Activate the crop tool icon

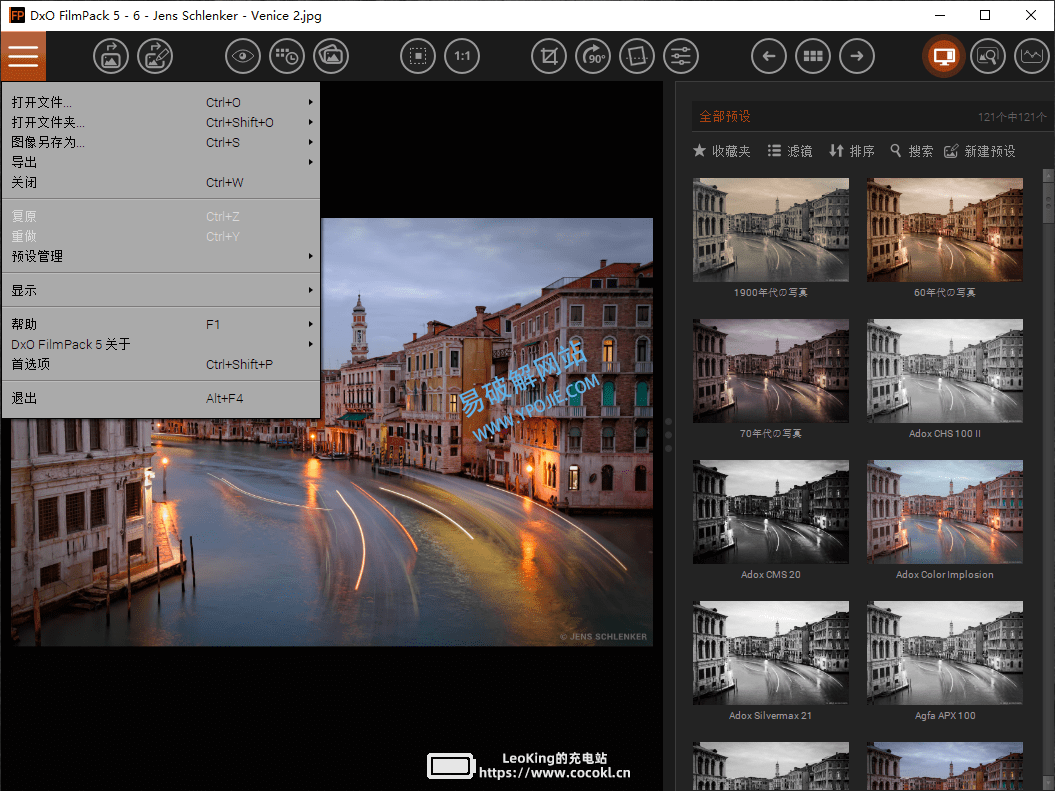click(549, 56)
